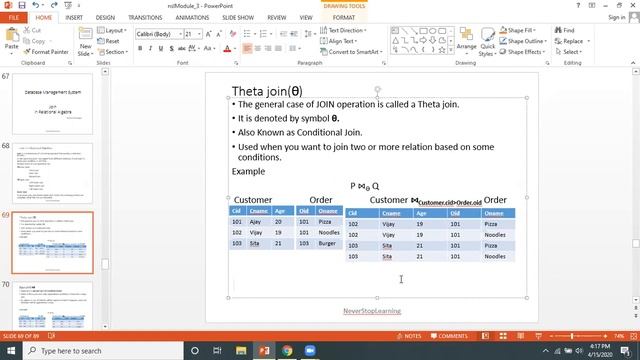Image resolution: width=640 pixels, height=360 pixels.
Task: Click the font color A swatch
Action: pos(227,49)
